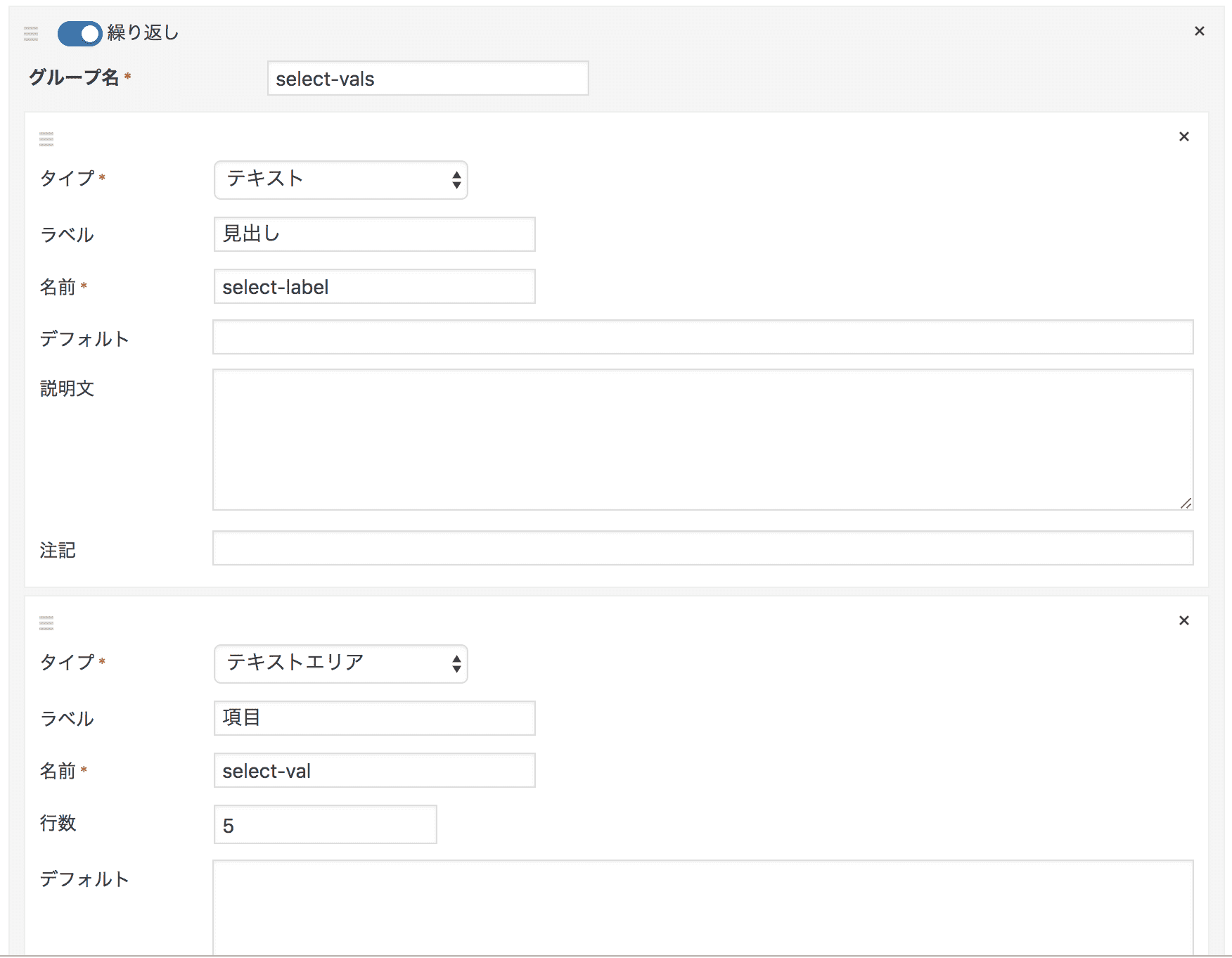Toggle the 繰り返し repeat switch
The height and width of the screenshot is (958, 1232).
[x=80, y=33]
